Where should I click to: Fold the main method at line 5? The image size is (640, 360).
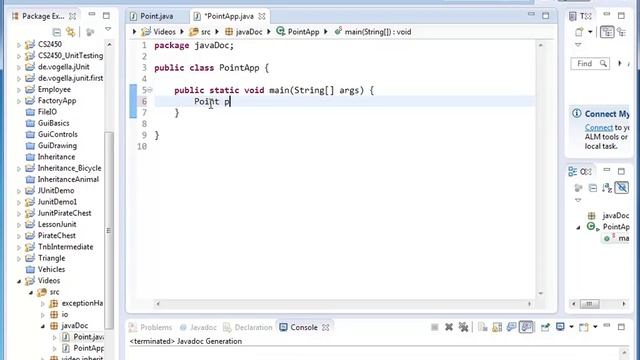tap(150, 90)
